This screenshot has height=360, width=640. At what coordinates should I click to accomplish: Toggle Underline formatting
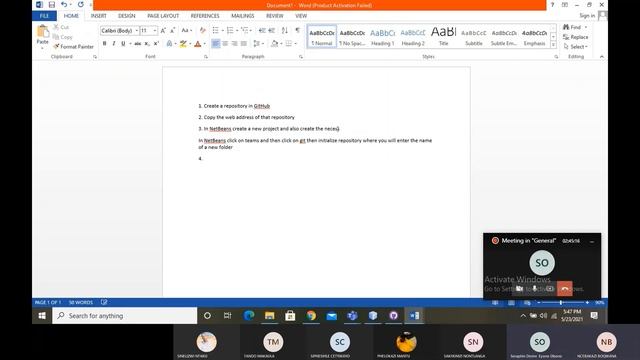click(123, 44)
